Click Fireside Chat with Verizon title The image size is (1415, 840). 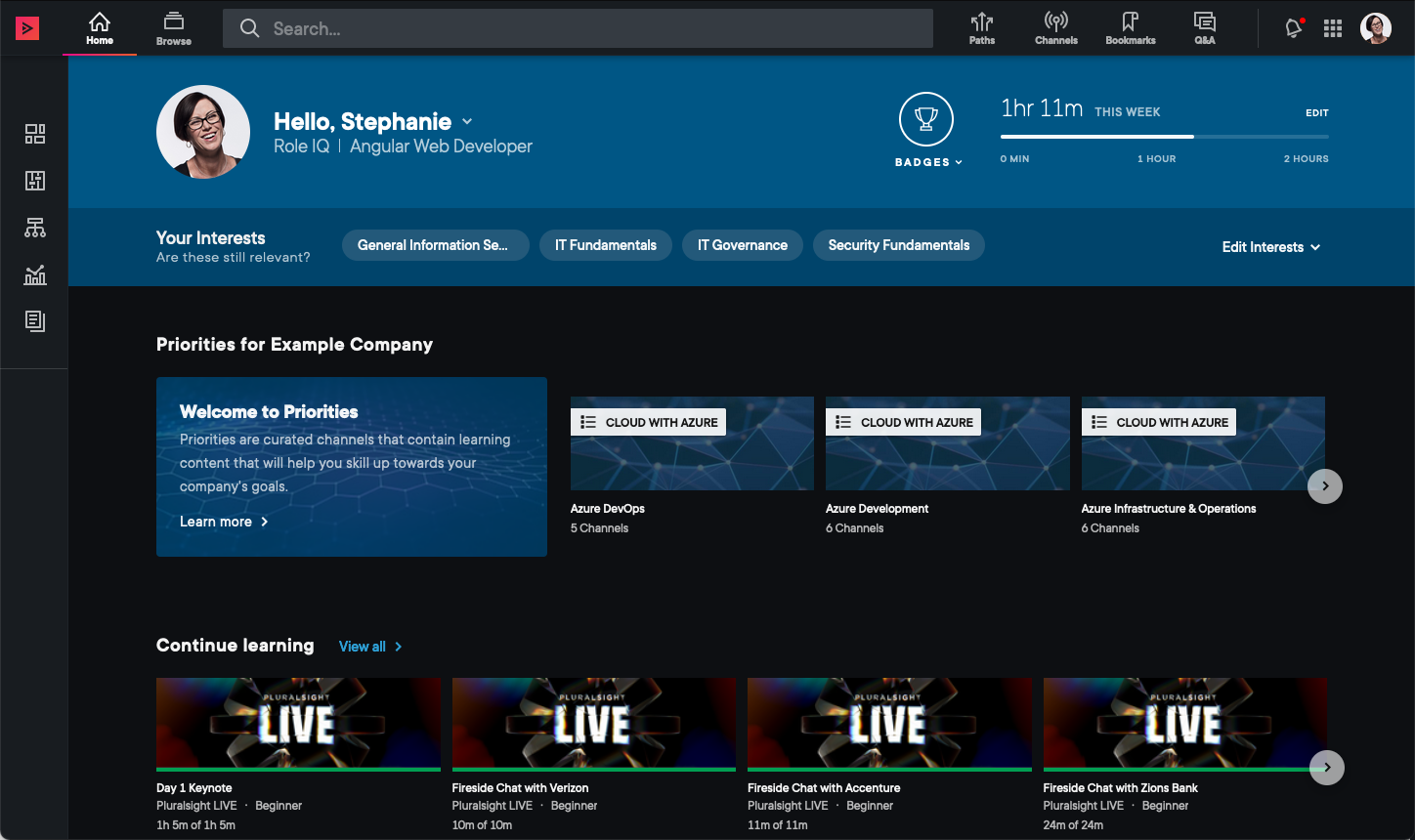pos(521,788)
